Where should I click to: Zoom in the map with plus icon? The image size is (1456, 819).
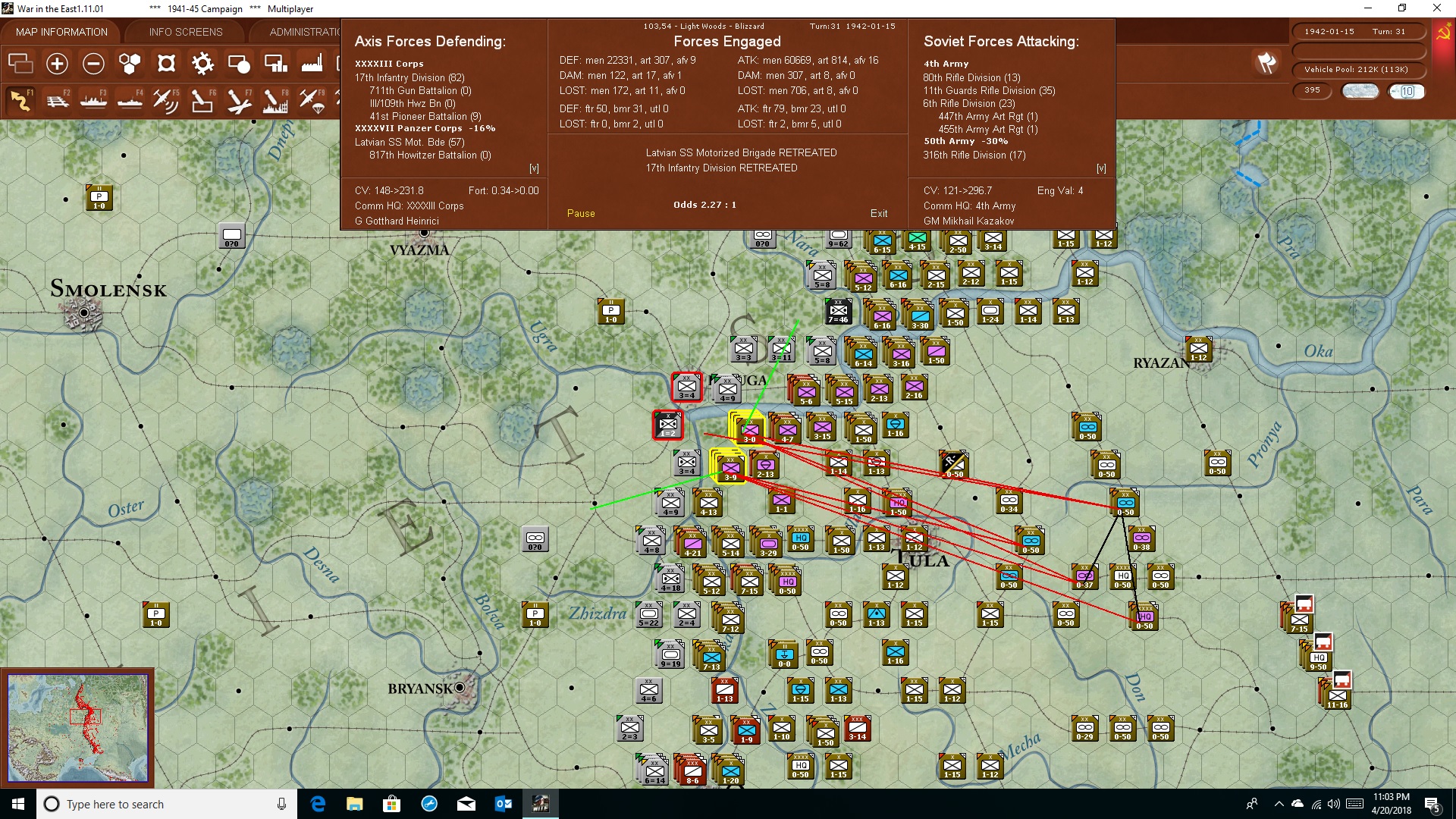tap(57, 64)
